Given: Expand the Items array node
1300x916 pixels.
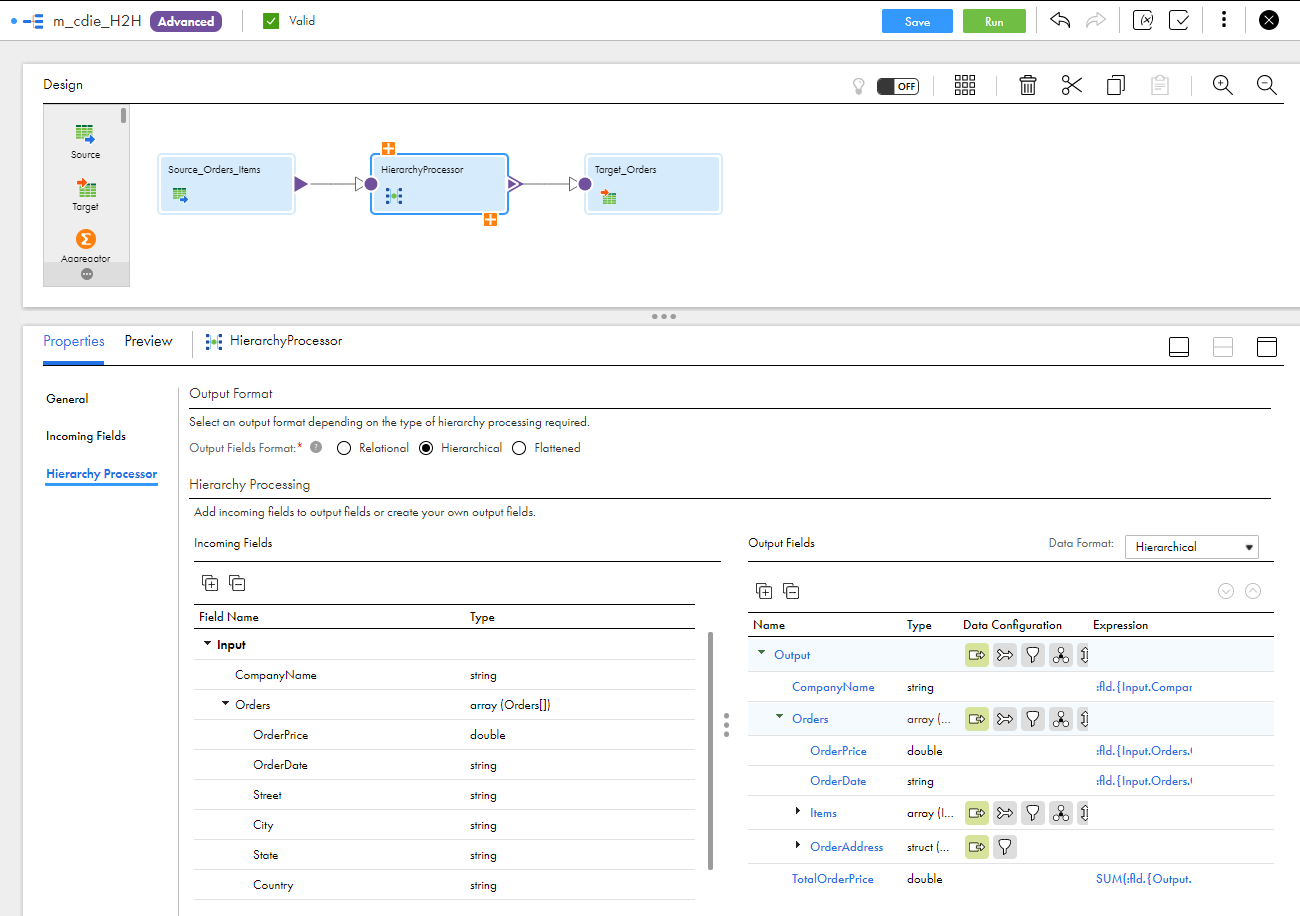Looking at the screenshot, I should pos(798,811).
